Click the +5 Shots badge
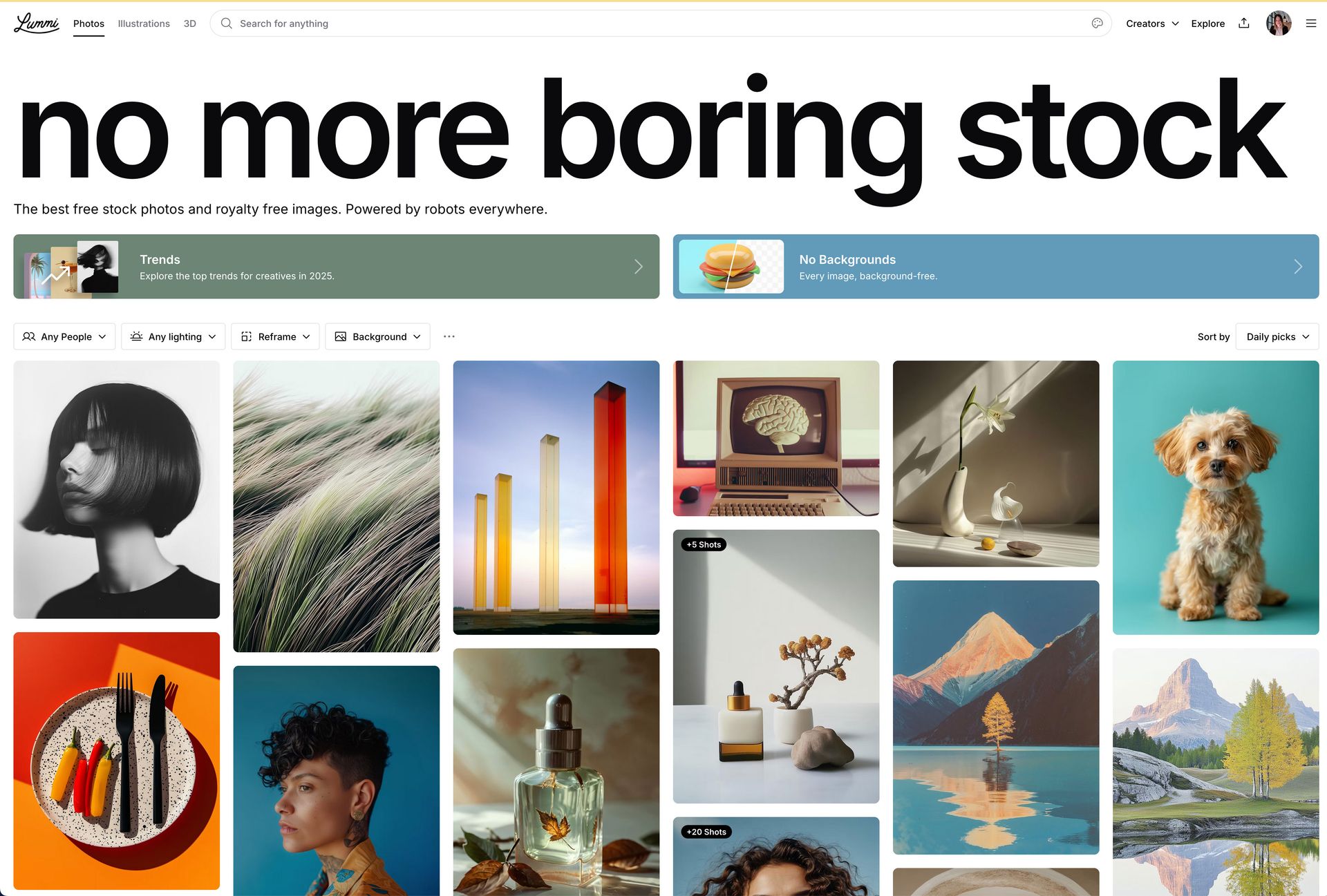This screenshot has height=896, width=1327. (704, 544)
